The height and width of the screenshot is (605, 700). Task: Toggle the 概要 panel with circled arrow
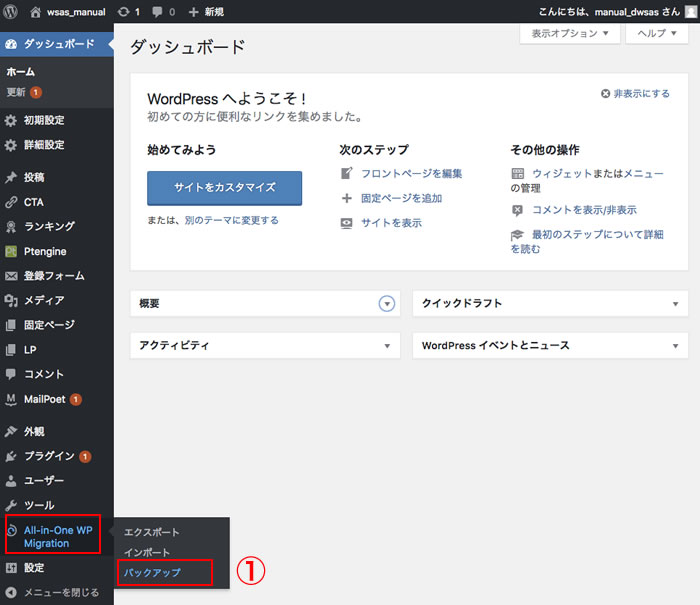387,303
